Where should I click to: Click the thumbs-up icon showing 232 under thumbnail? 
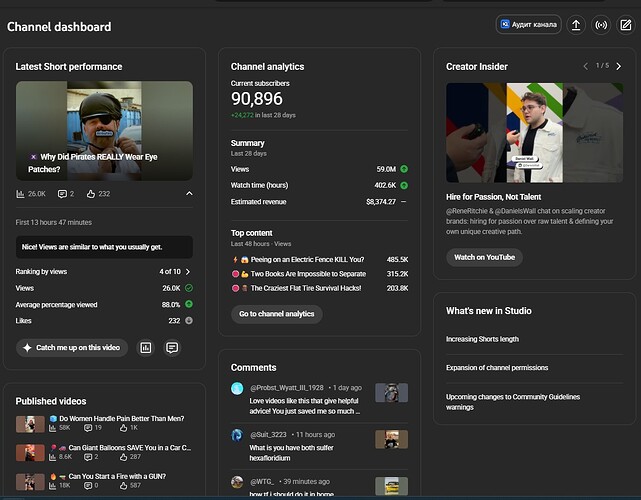tap(91, 194)
